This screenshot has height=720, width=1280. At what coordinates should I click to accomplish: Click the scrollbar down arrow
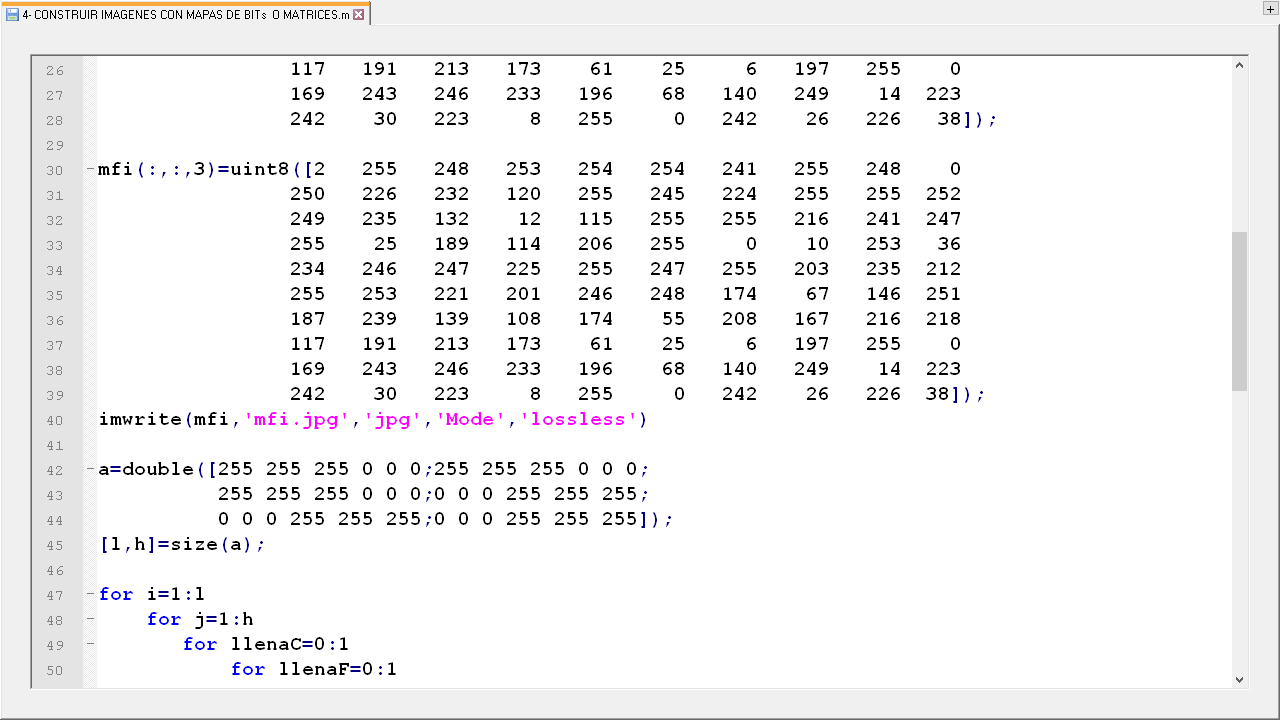tap(1239, 679)
